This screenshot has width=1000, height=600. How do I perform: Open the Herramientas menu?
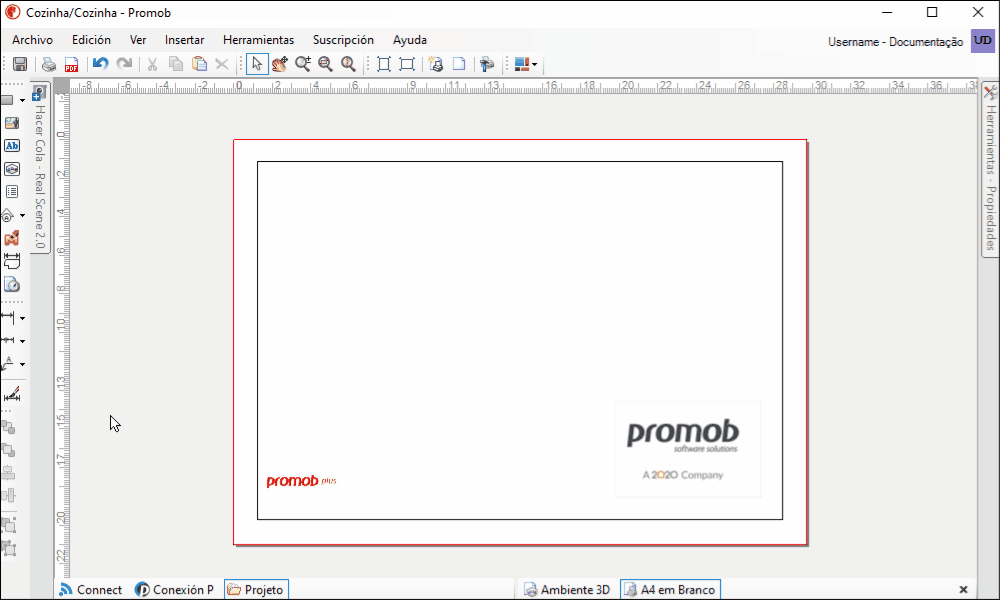[x=258, y=40]
